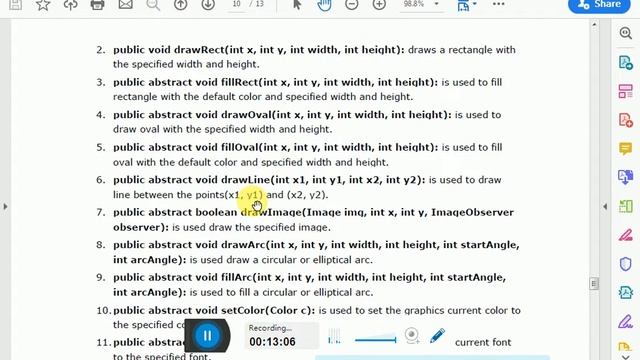Zoom out with the minus button

[351, 5]
